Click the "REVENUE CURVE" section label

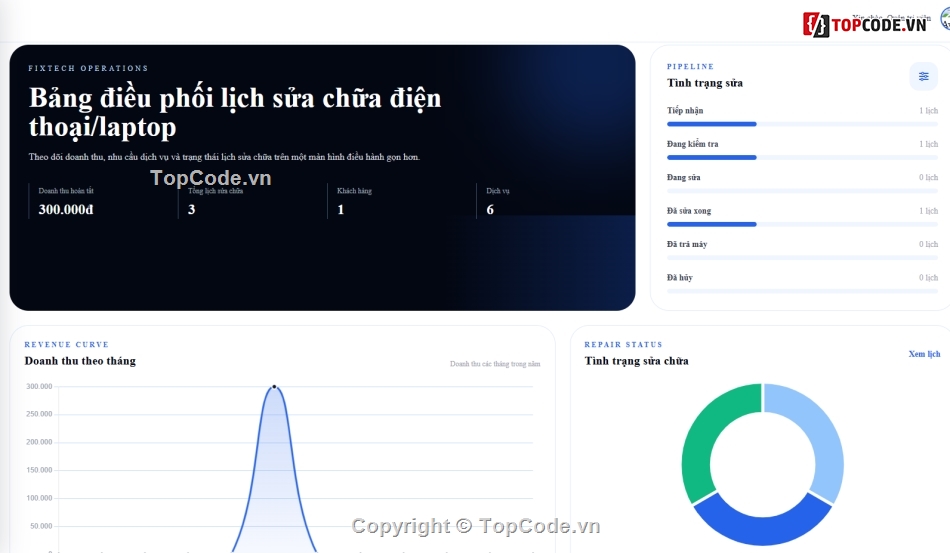click(x=67, y=344)
